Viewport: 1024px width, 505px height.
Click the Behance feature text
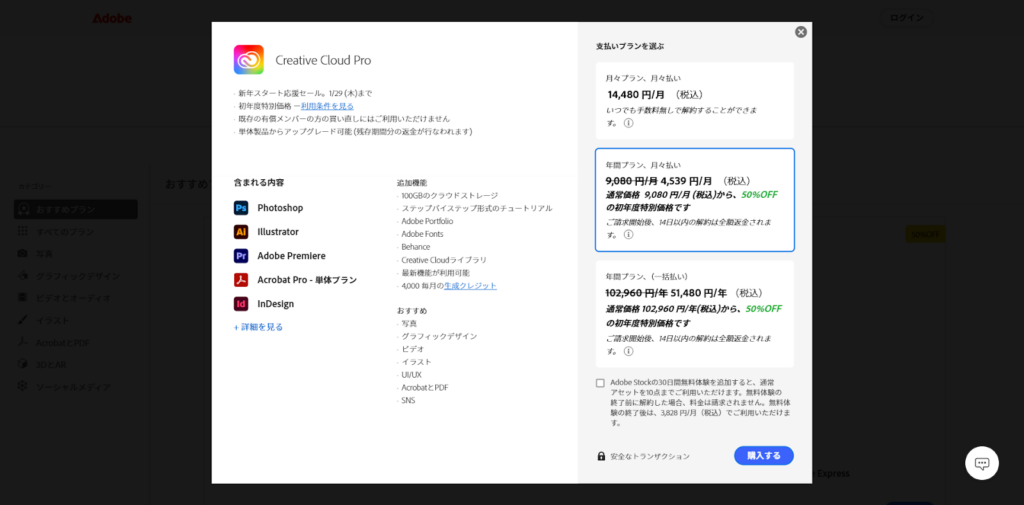[415, 247]
